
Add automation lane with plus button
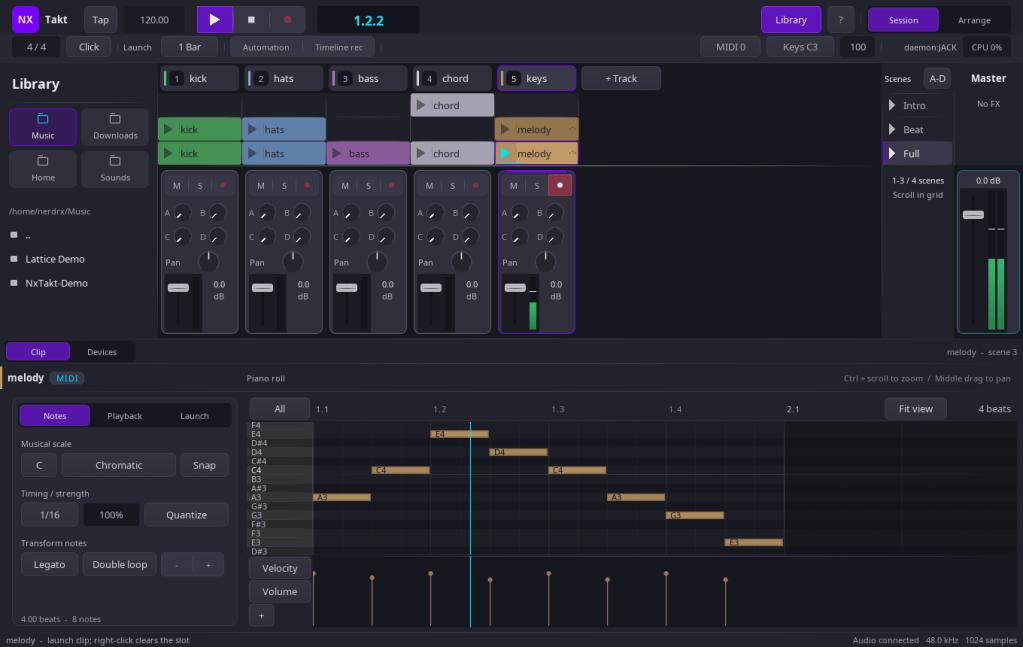click(262, 615)
